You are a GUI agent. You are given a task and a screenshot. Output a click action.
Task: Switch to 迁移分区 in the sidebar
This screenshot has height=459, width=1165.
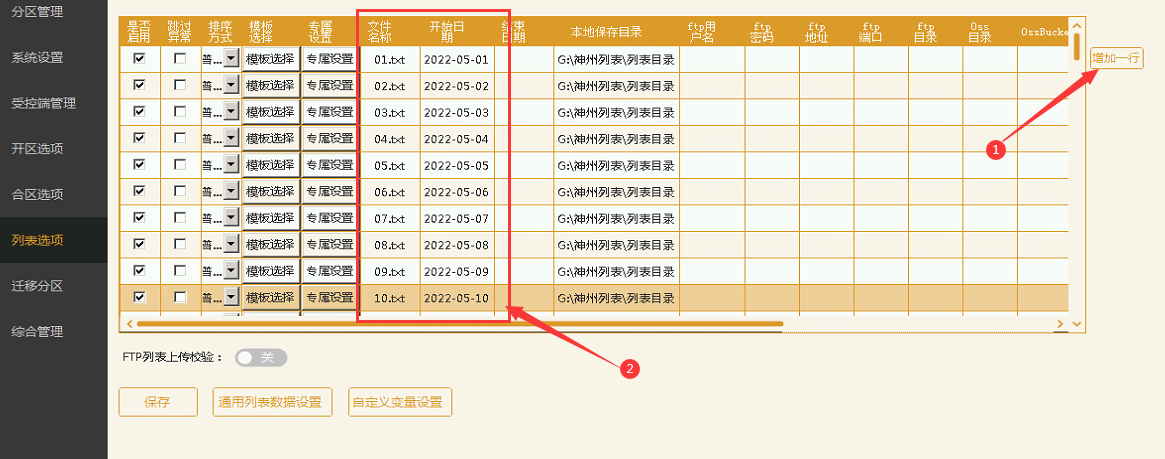point(37,286)
